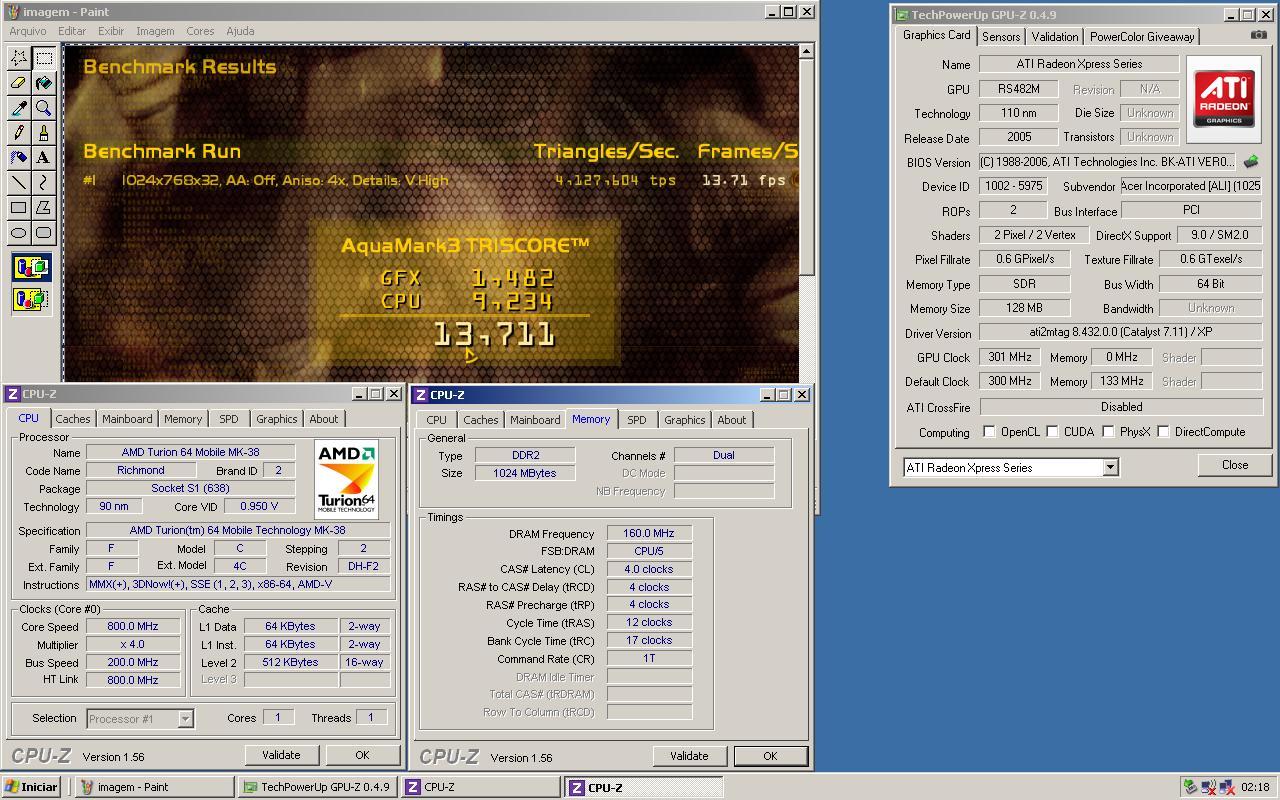Click the taskbar clock showing 02:18

coord(1255,787)
